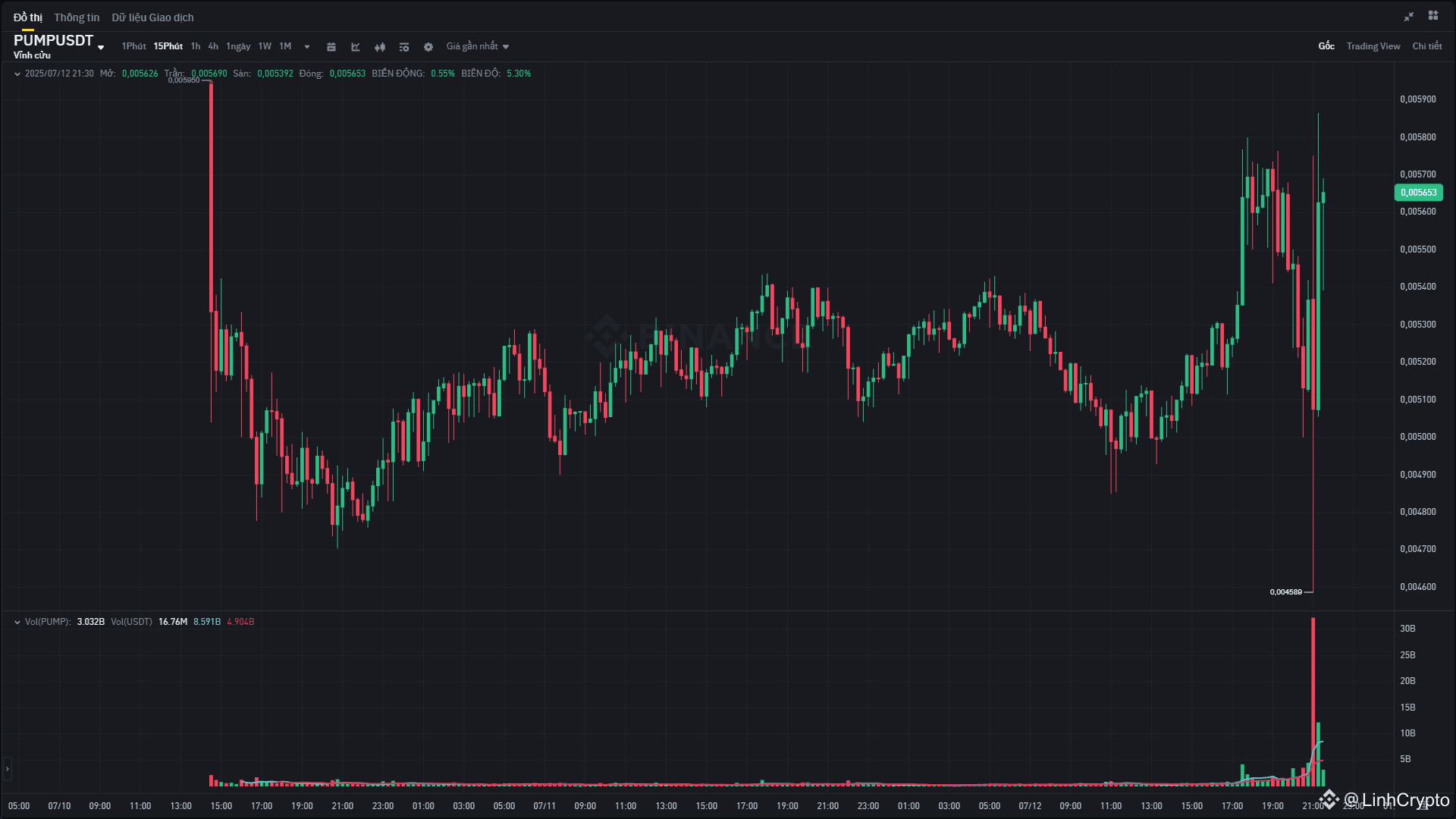The width and height of the screenshot is (1456, 819).
Task: Click the 07/12 date on time axis
Action: point(1030,806)
